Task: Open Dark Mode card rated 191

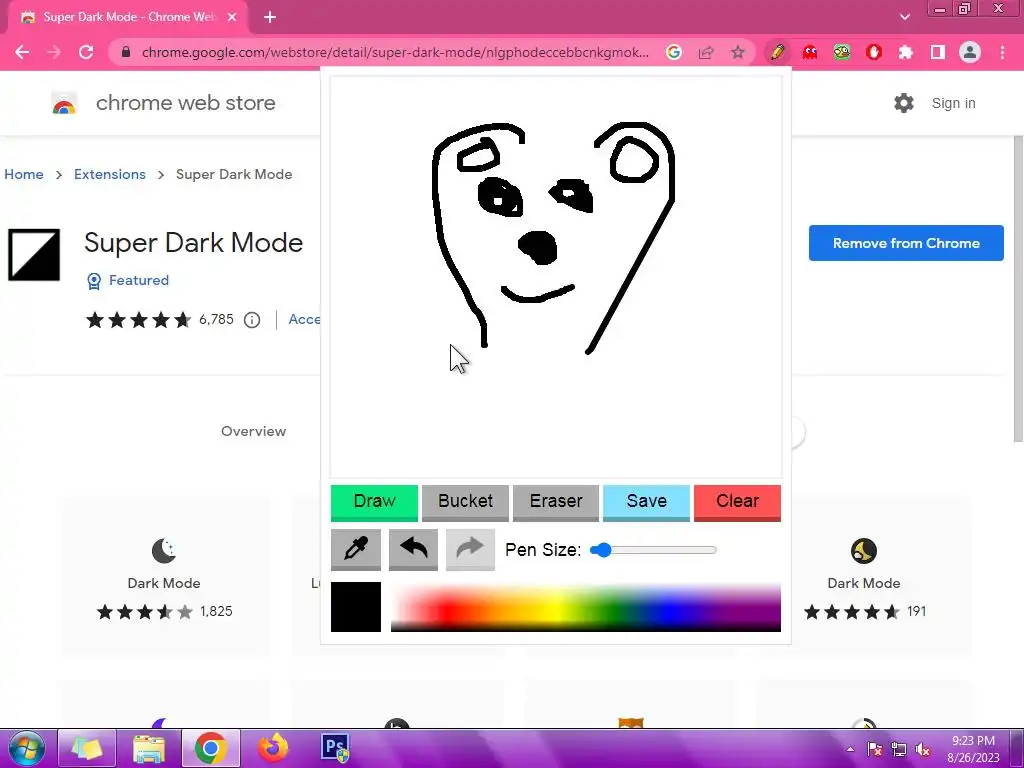Action: [x=863, y=576]
